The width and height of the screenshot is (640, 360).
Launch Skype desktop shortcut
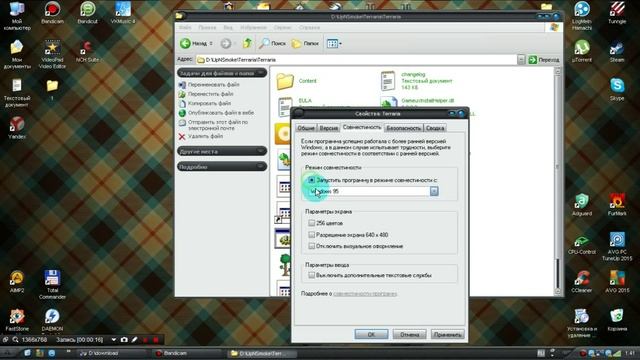[x=617, y=89]
